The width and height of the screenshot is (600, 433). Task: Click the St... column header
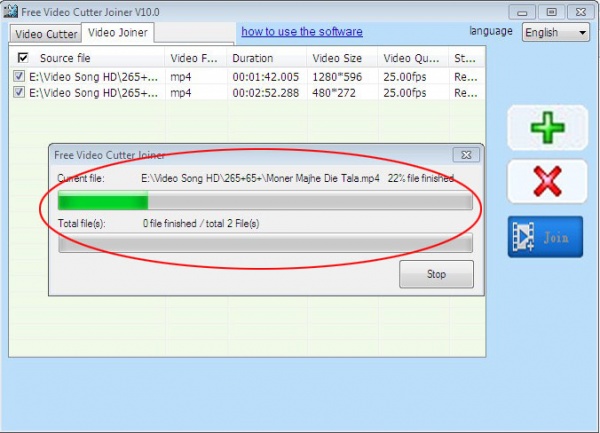tap(467, 58)
